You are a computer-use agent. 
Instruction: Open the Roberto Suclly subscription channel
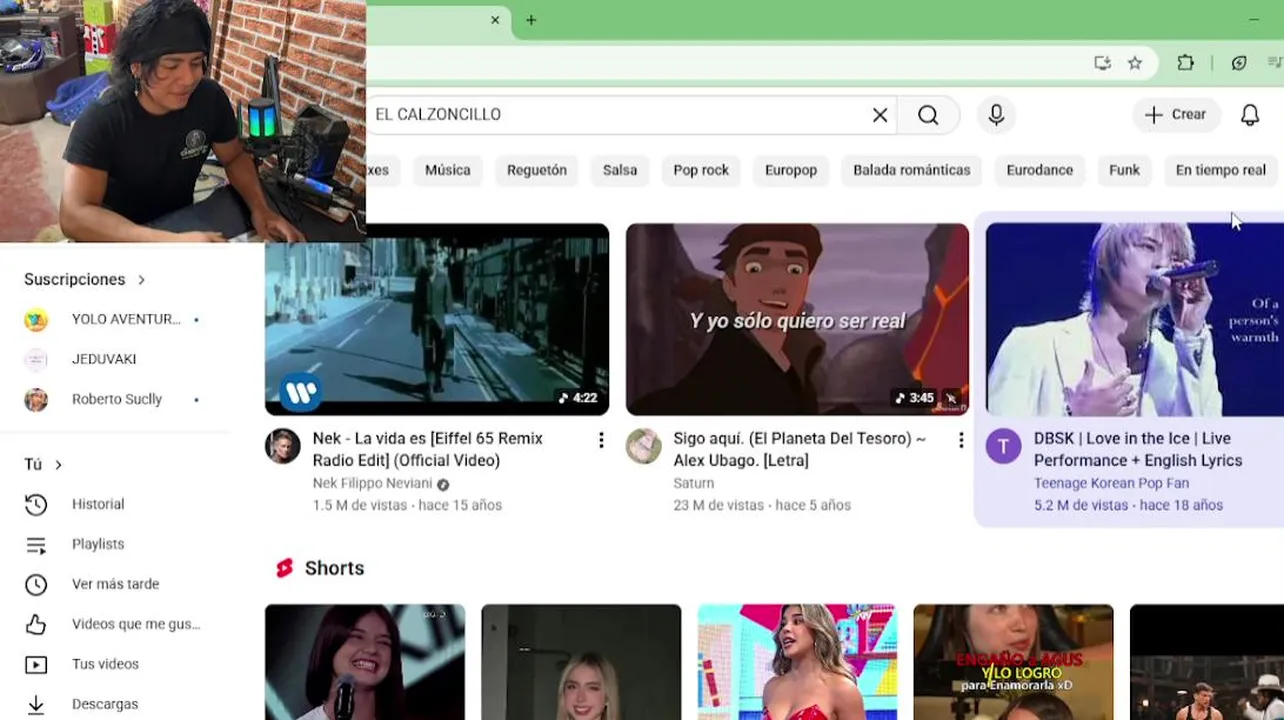tap(115, 399)
